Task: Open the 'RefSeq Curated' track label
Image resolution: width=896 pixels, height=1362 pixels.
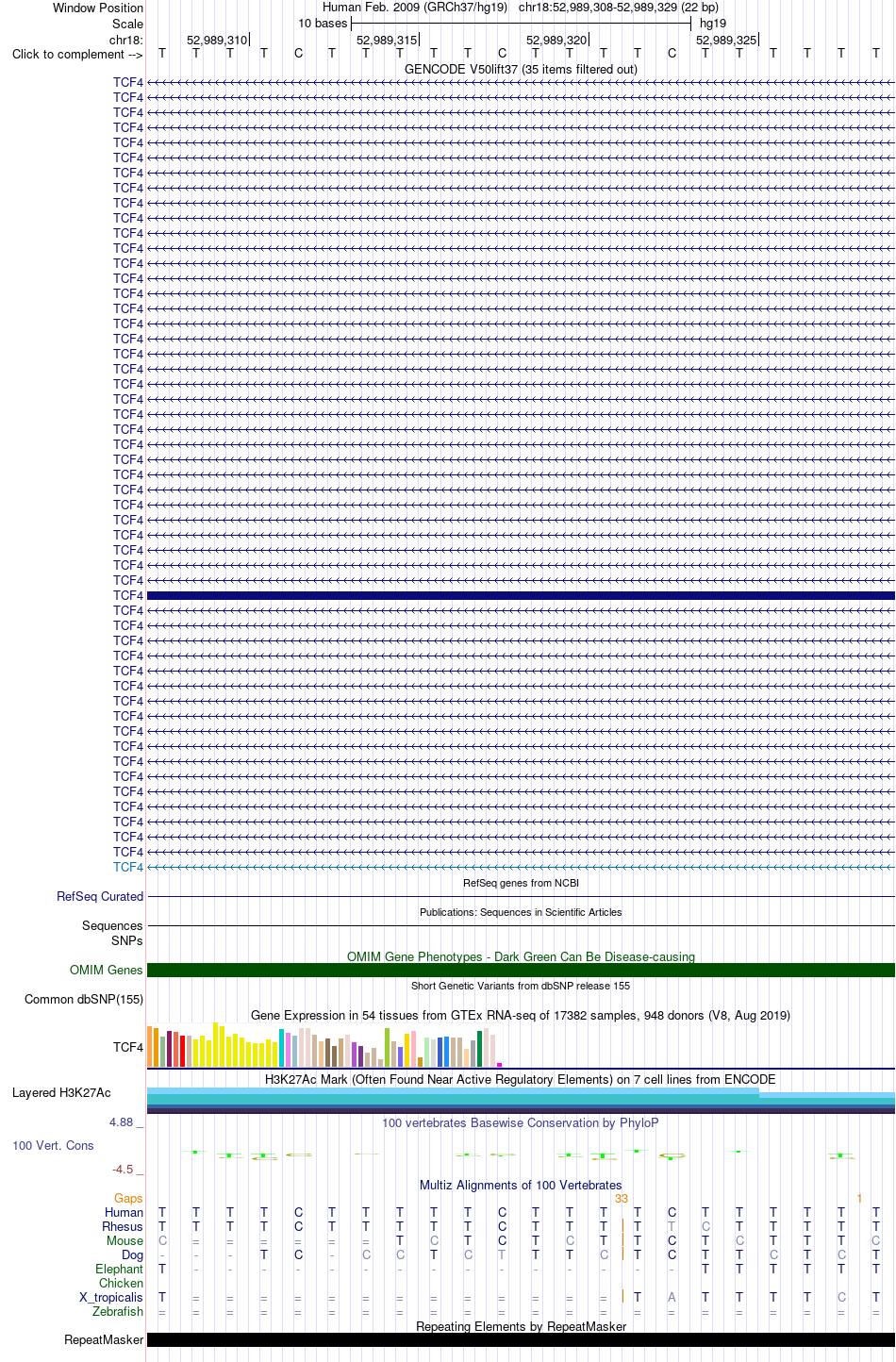Action: coord(100,896)
